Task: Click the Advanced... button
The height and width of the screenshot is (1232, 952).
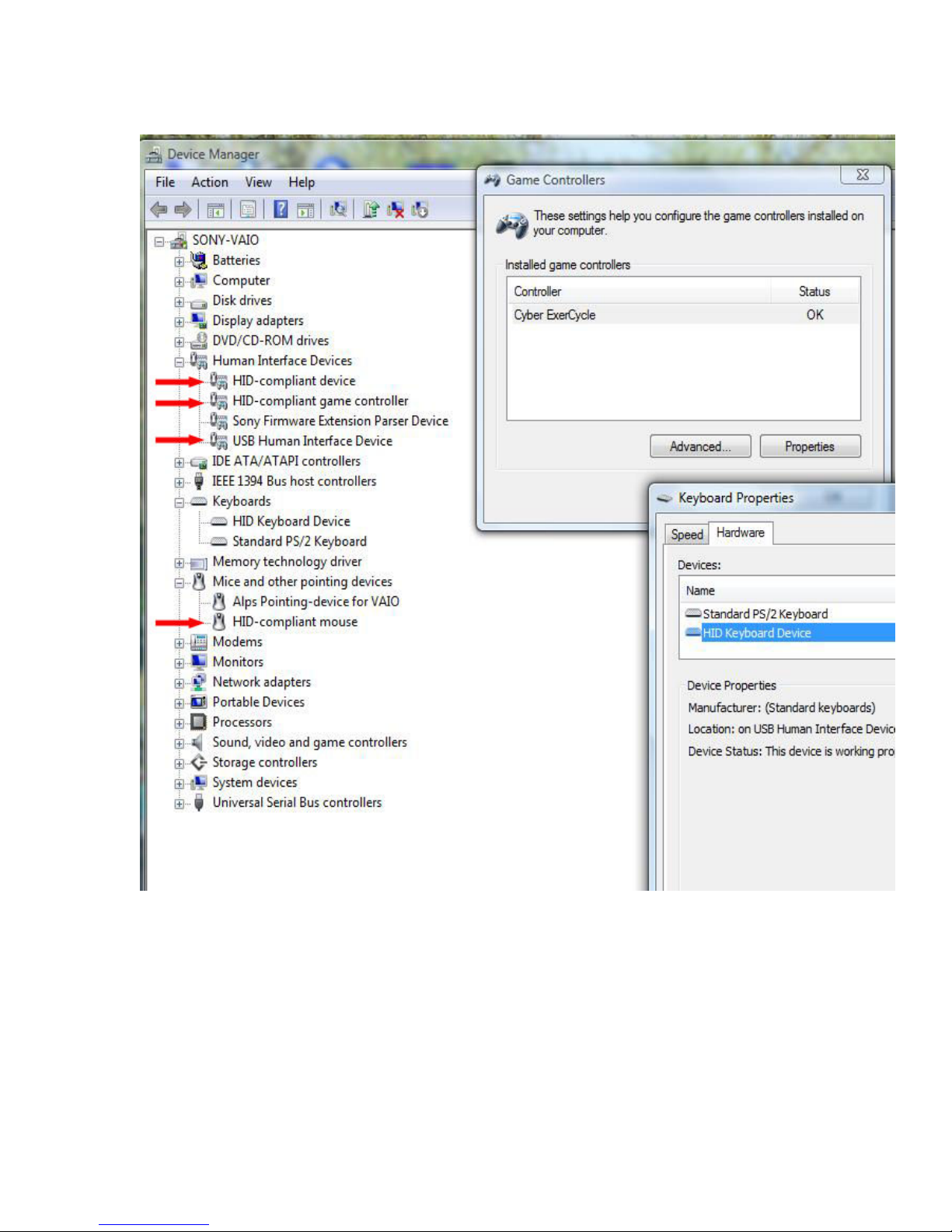Action: click(x=700, y=446)
